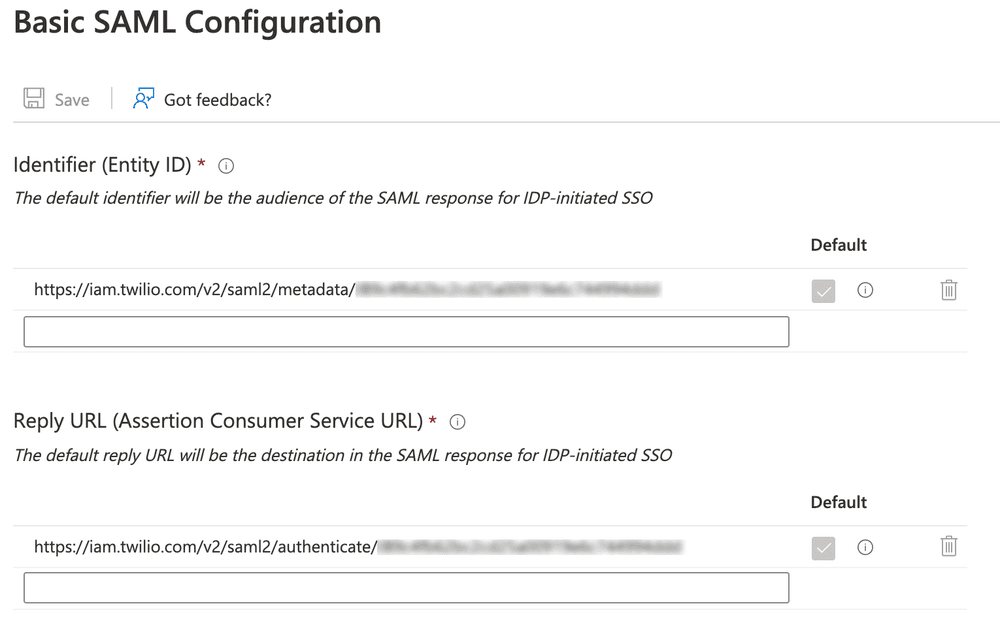Delete the Twilio authenticate Reply URL using its trash icon
1000x640 pixels.
(x=948, y=547)
